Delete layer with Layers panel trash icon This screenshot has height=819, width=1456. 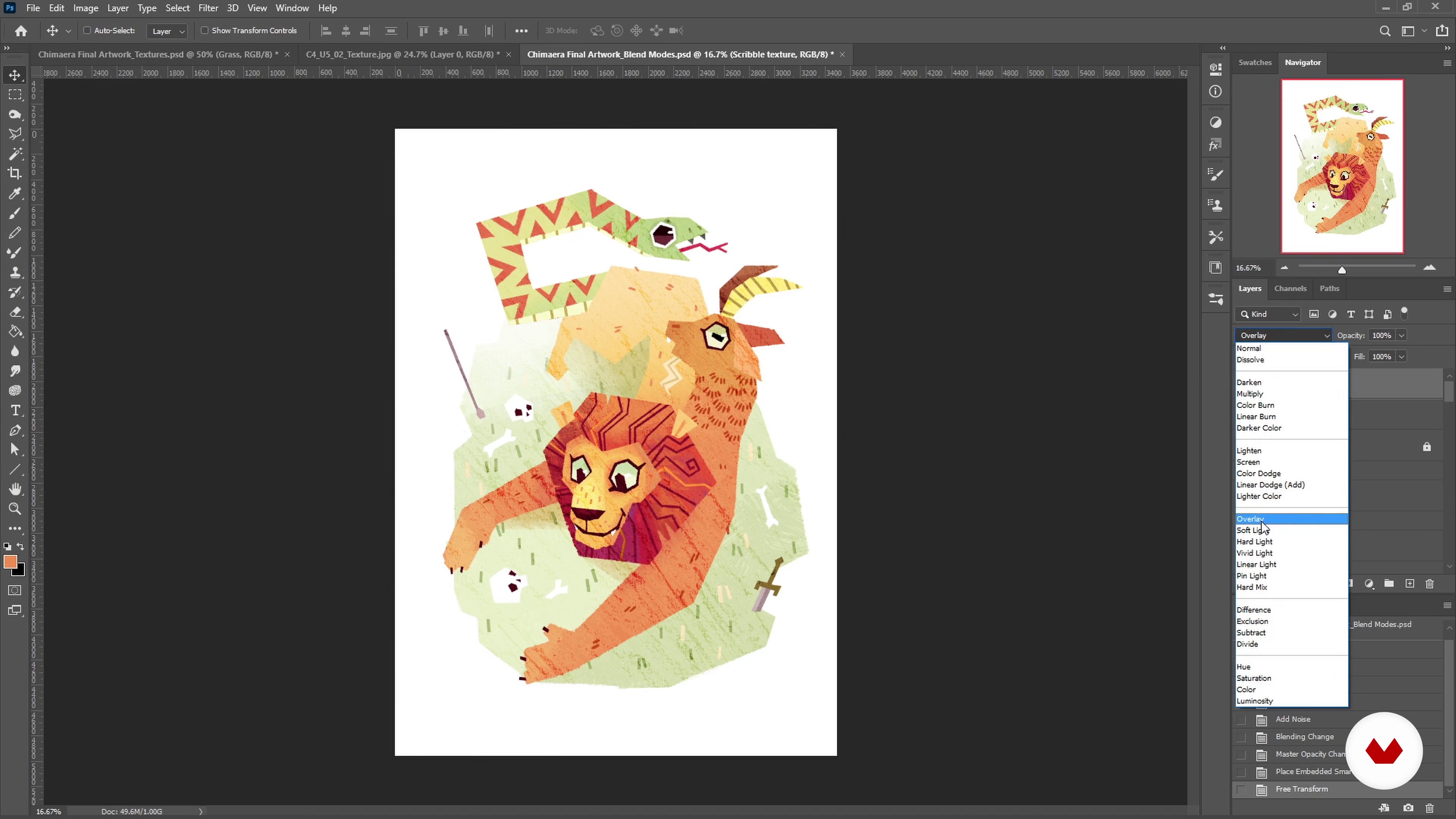point(1429,584)
